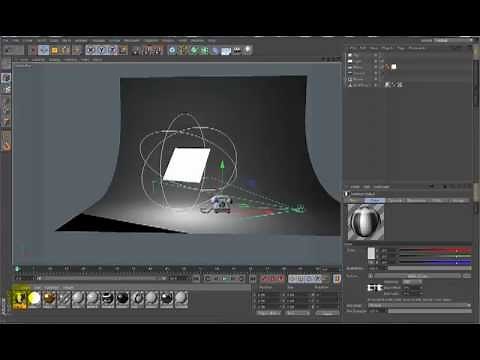Open the texture Sampling dropdown
Screen dimensions: 480x360
(412, 282)
